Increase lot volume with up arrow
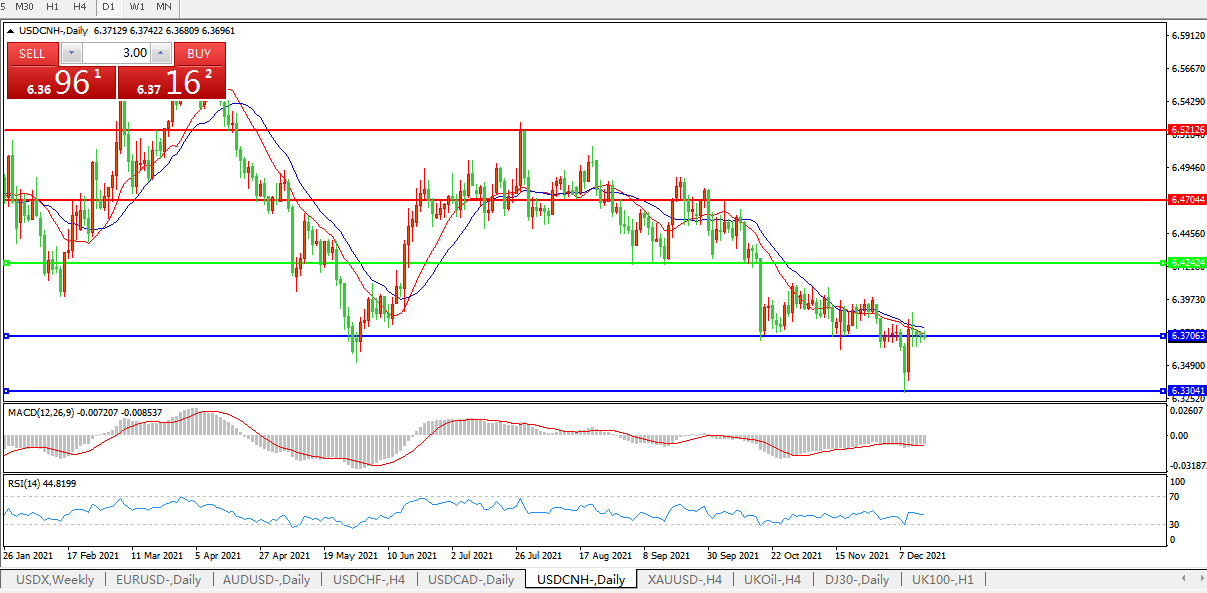1207x593 pixels. pyautogui.click(x=160, y=53)
